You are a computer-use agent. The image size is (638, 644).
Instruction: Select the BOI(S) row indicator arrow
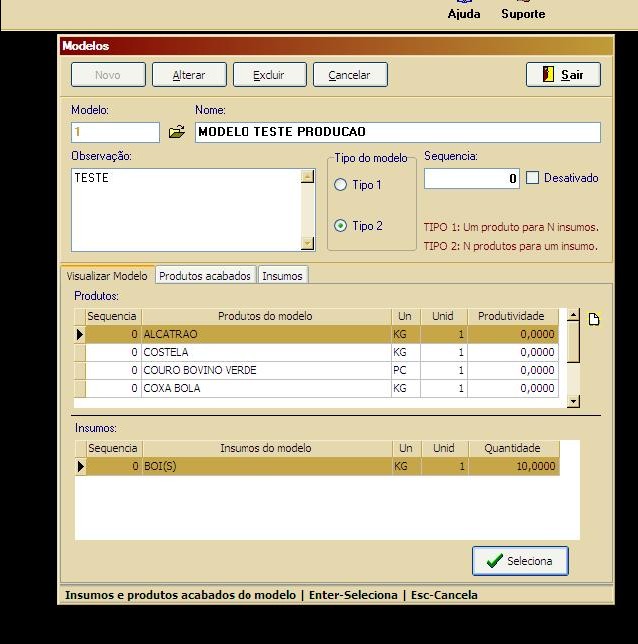click(81, 466)
